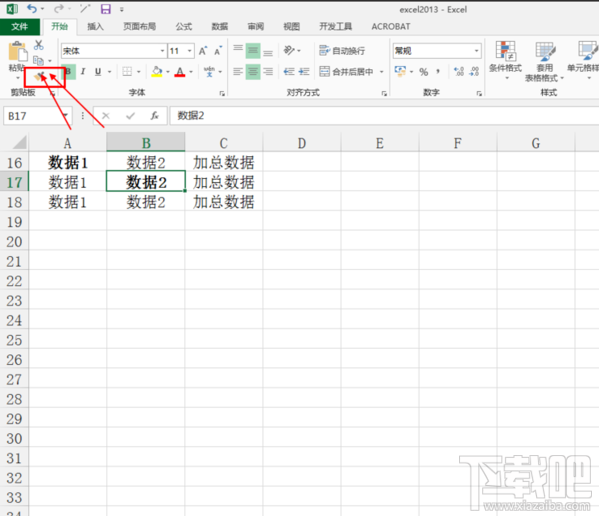Click the Format Painter brush icon
This screenshot has height=516, width=599.
point(40,76)
